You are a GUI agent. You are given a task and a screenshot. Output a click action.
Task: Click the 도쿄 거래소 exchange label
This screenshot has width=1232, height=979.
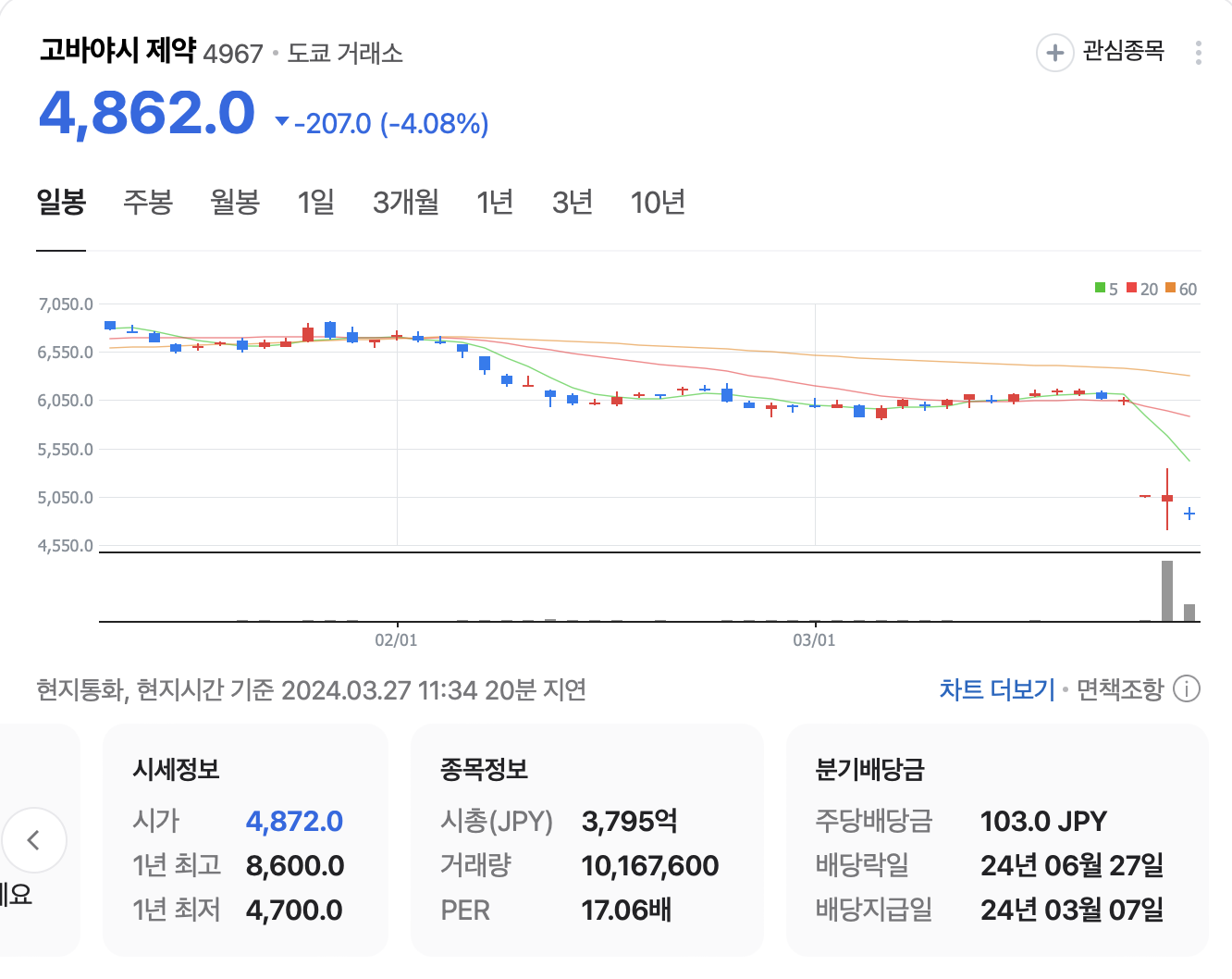(345, 53)
